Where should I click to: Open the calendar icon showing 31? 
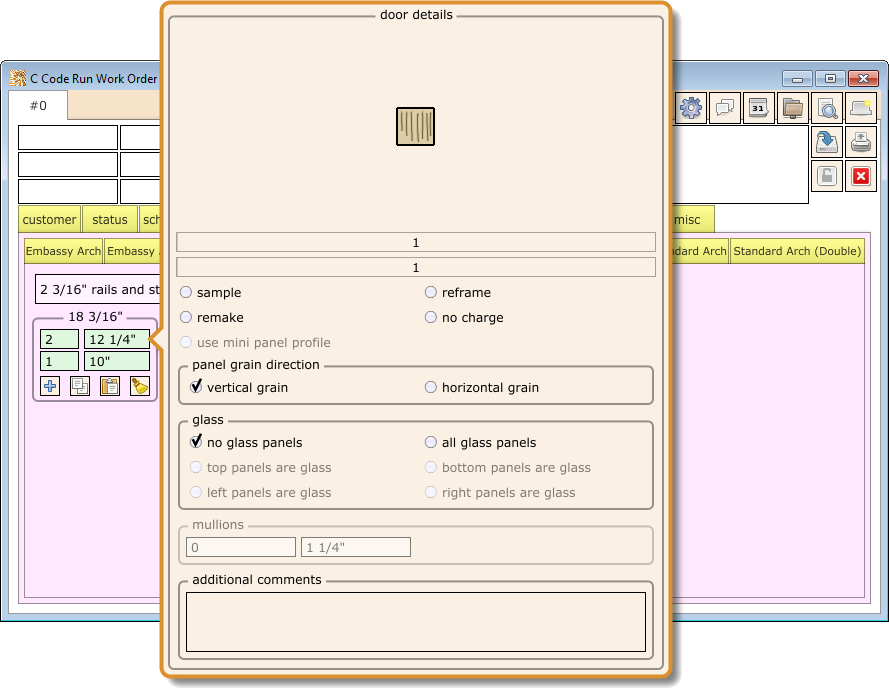[x=758, y=108]
